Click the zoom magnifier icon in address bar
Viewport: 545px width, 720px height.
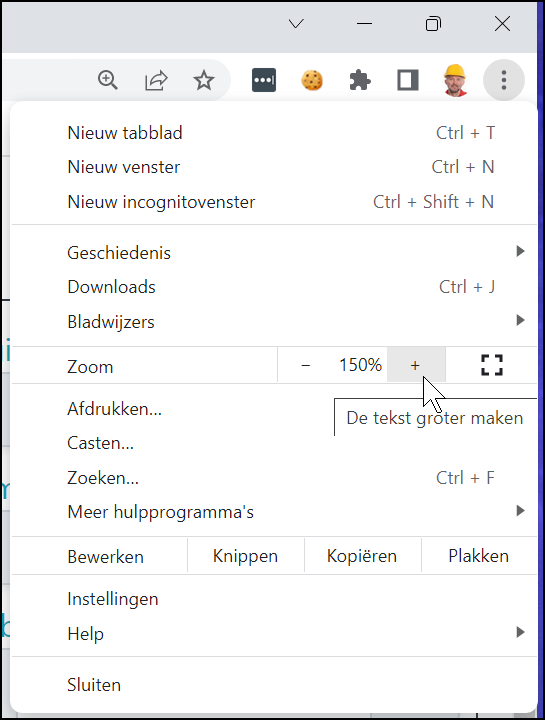108,80
